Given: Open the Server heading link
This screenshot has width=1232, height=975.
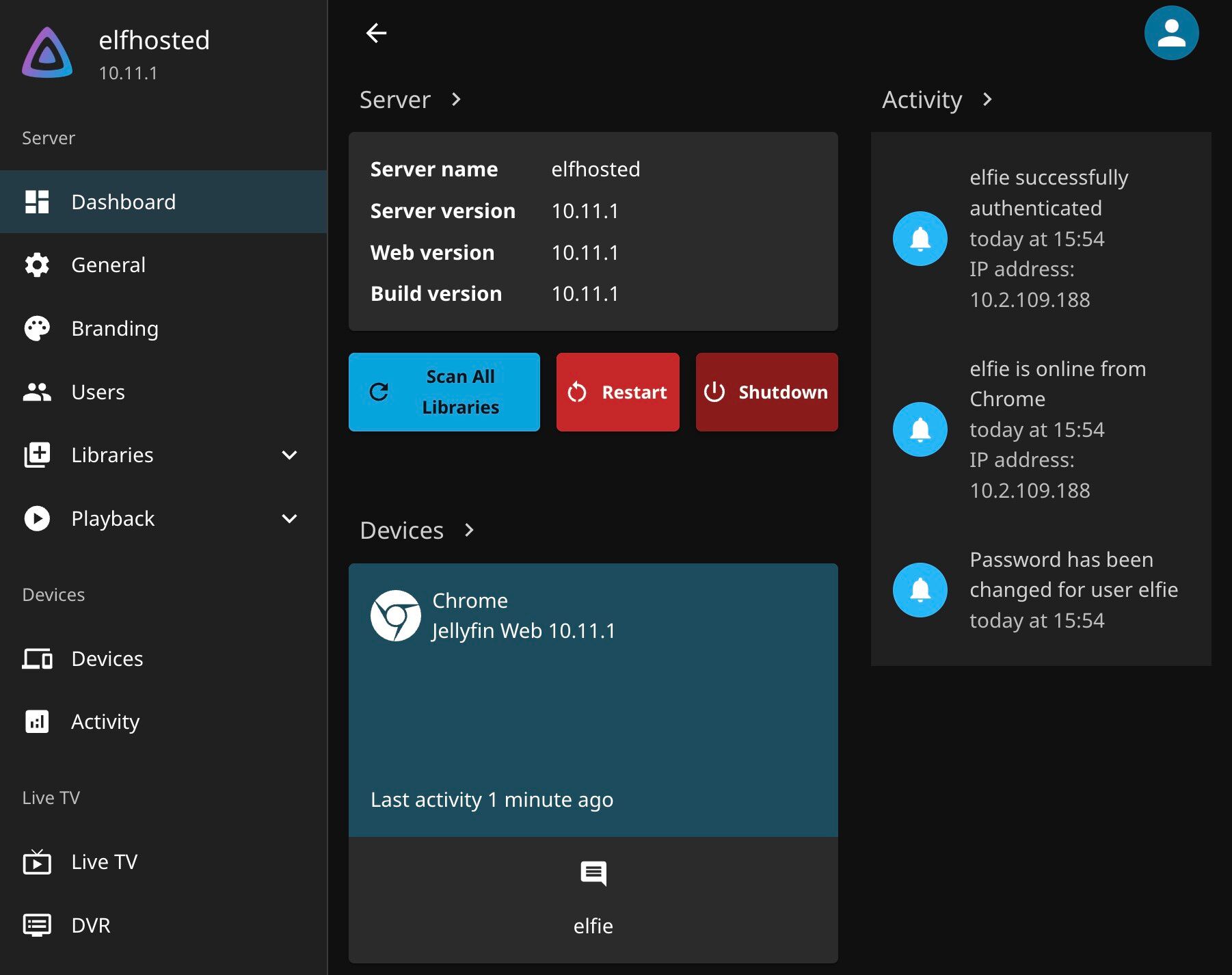Looking at the screenshot, I should 395,100.
